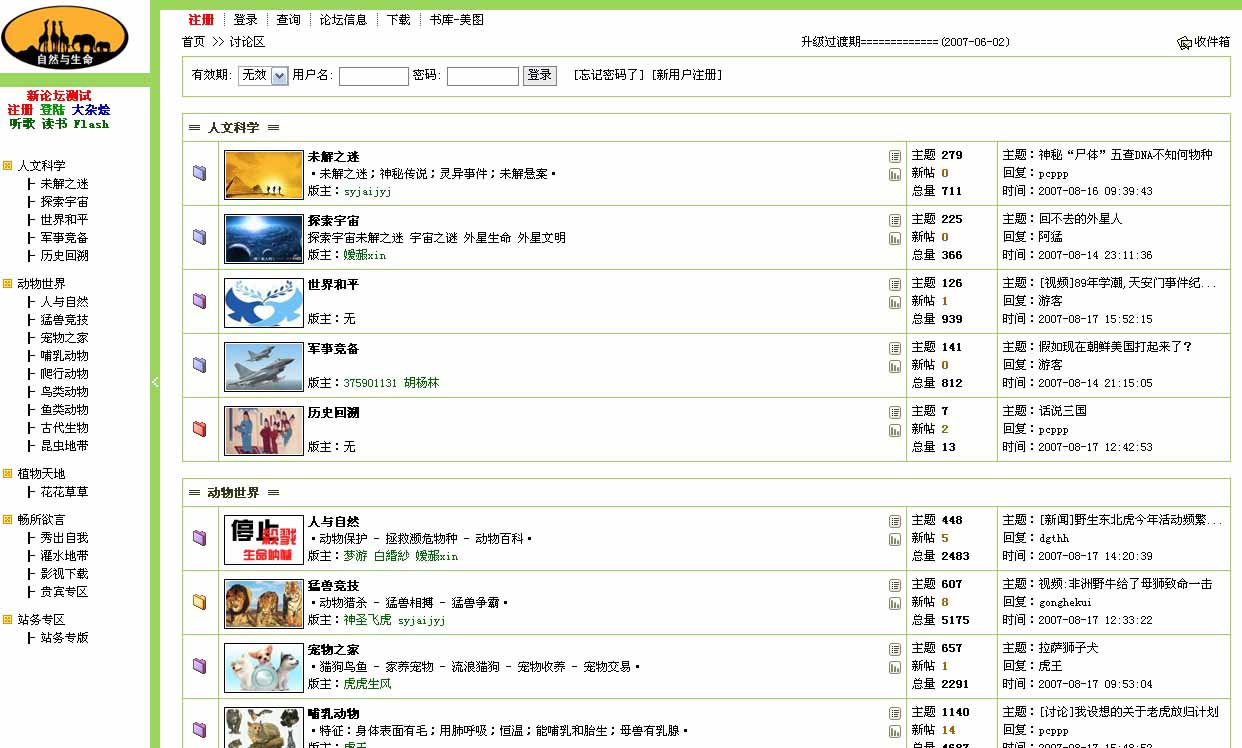Select 昆虫地带 in the sidebar tree
This screenshot has width=1242, height=748.
[x=65, y=446]
